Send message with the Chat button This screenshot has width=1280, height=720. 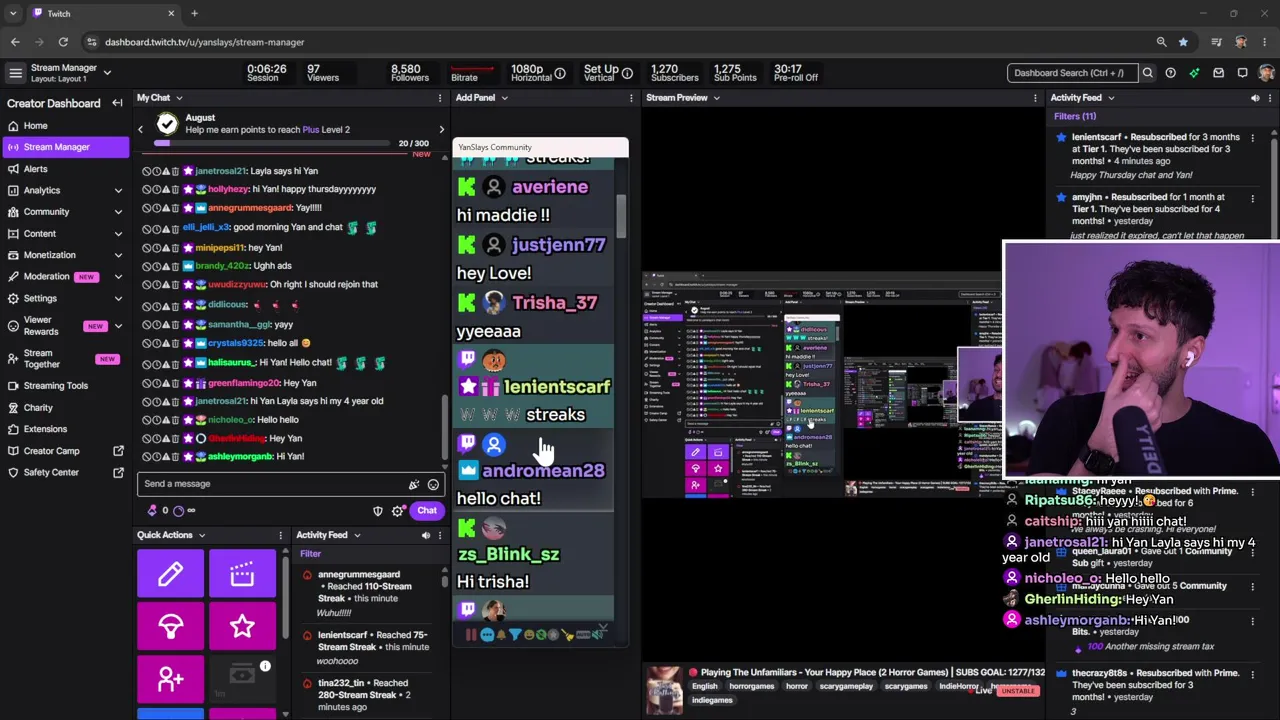[x=427, y=511]
